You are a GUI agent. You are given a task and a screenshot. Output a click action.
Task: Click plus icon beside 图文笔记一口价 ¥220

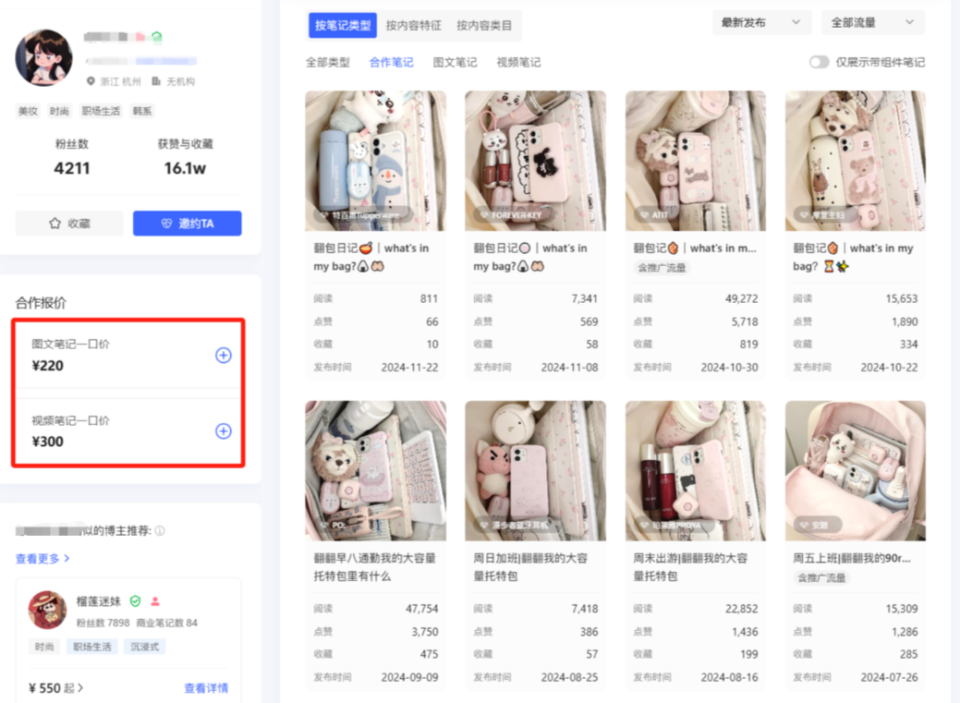[x=223, y=355]
